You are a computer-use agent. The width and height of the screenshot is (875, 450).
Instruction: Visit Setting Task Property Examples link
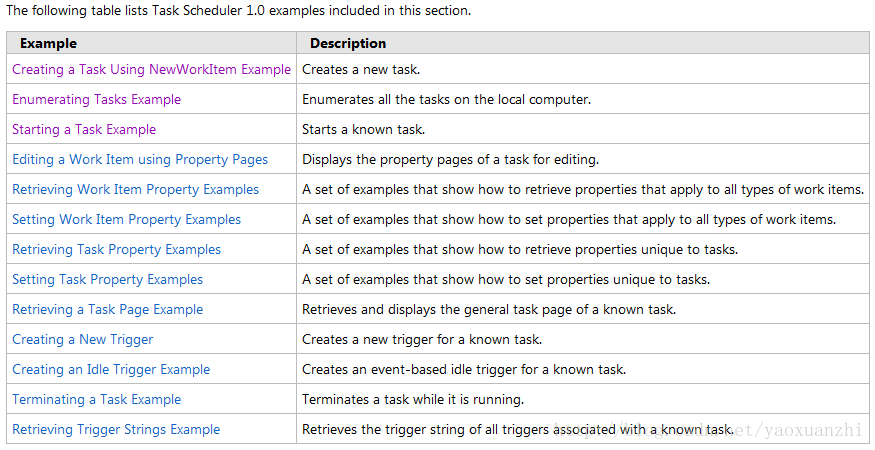108,280
